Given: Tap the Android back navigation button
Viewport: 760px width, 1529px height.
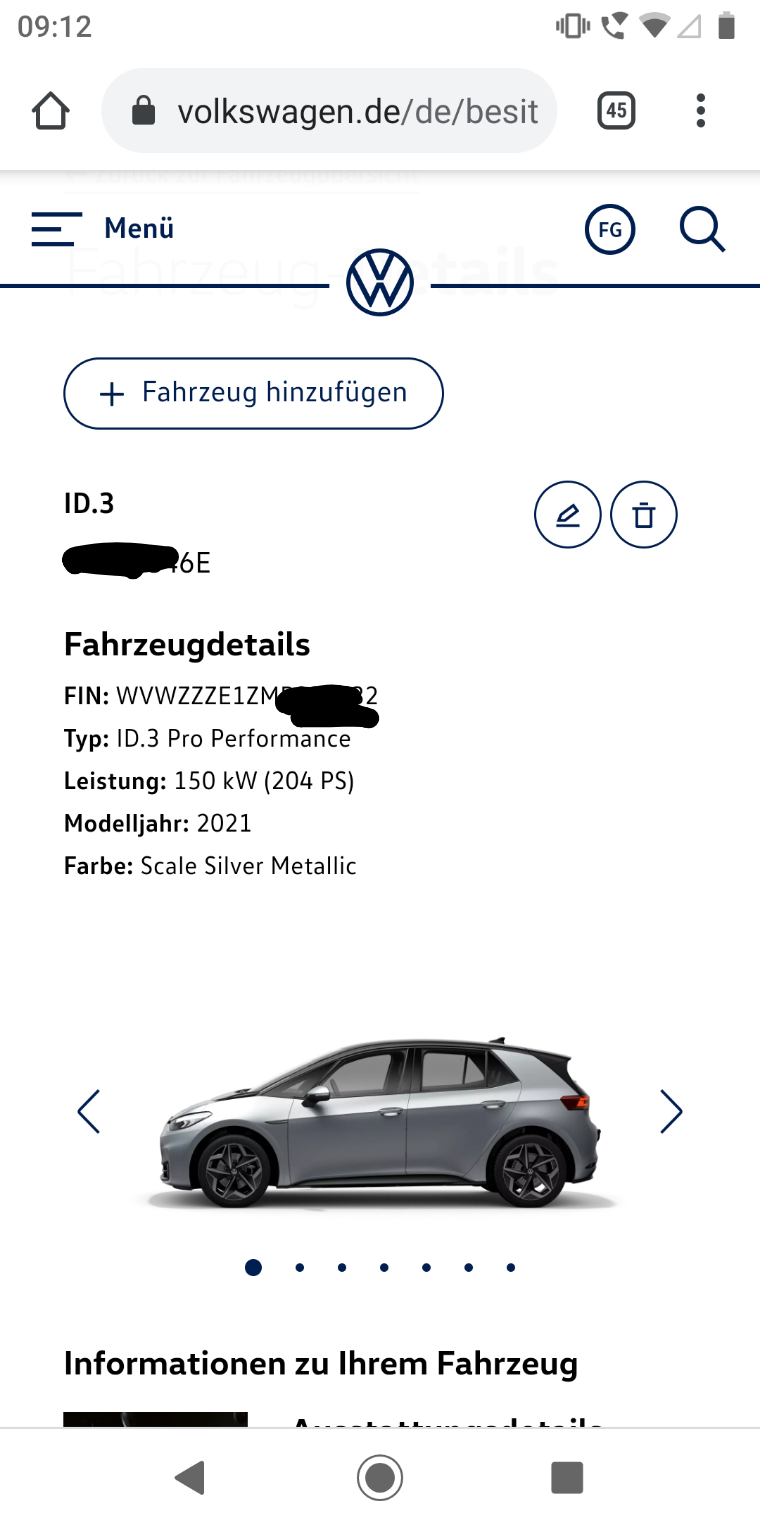Looking at the screenshot, I should tap(190, 1477).
